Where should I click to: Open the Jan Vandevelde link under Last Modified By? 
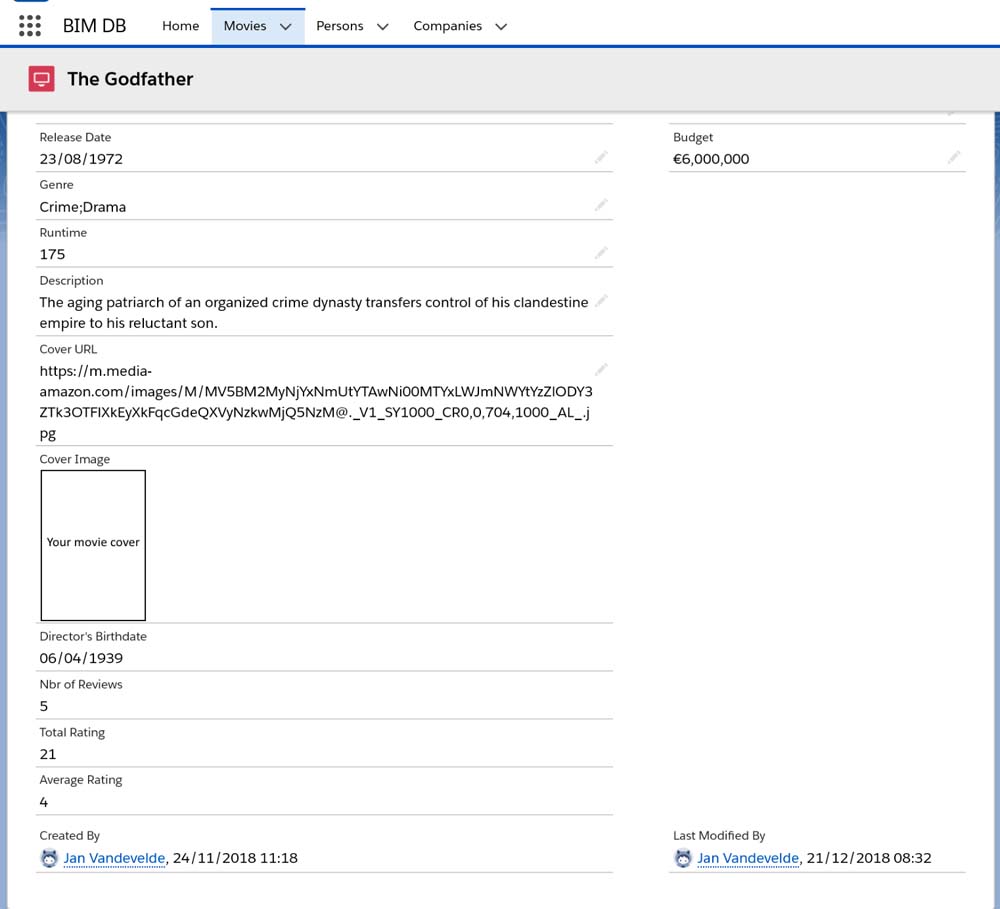click(748, 858)
